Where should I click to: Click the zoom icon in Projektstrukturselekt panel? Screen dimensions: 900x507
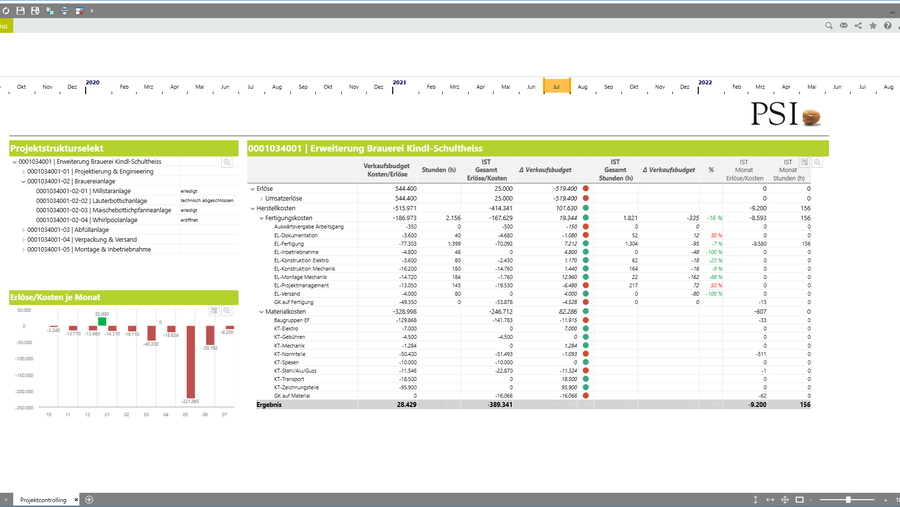tap(227, 162)
